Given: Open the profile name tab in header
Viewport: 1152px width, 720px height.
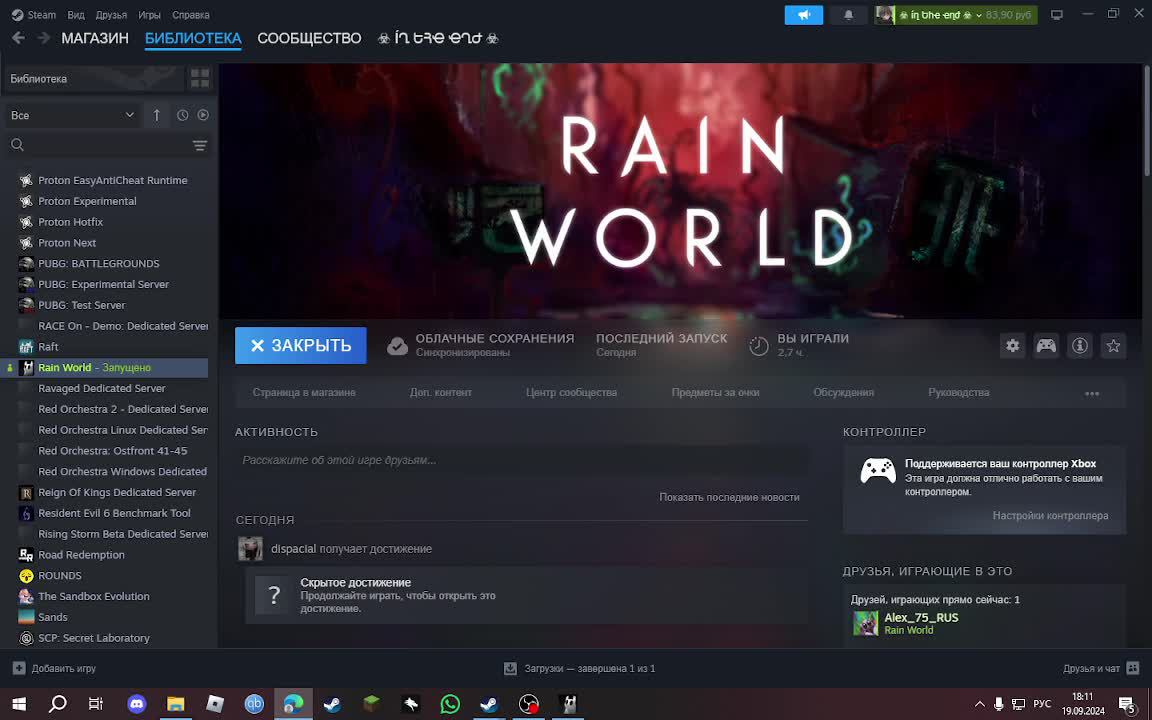Looking at the screenshot, I should coord(438,38).
